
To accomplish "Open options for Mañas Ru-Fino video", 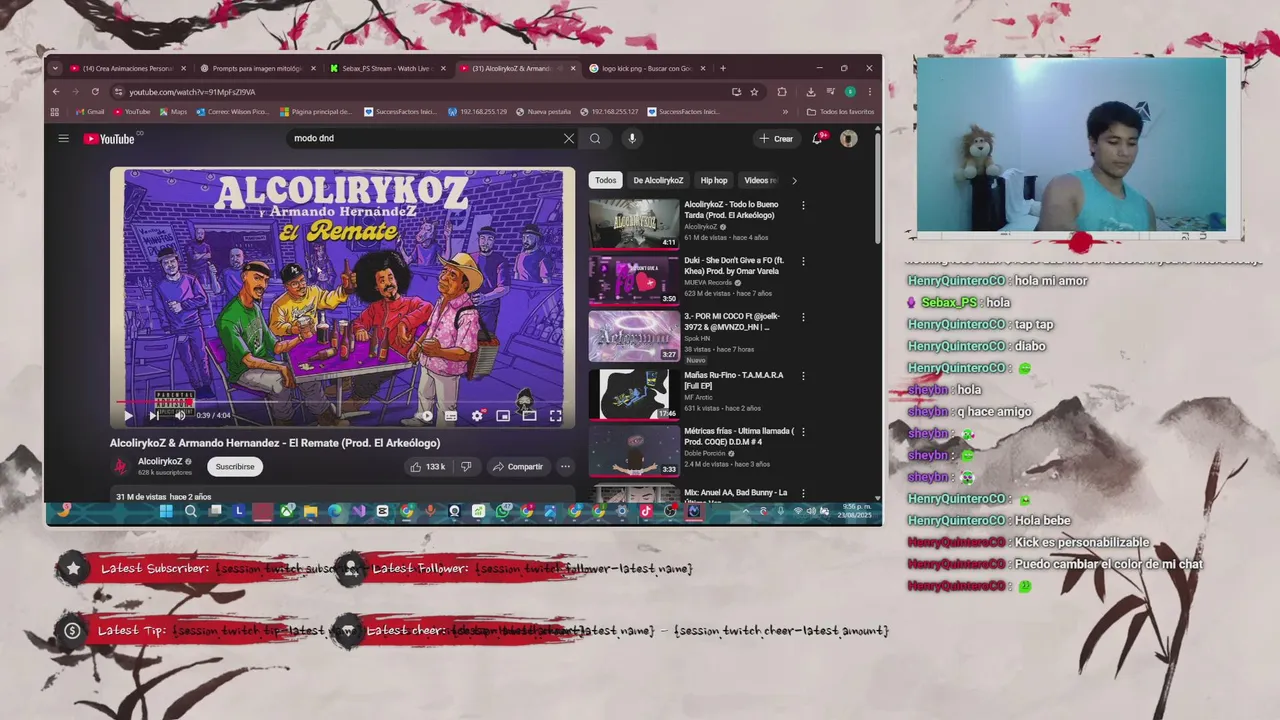I will tap(802, 377).
